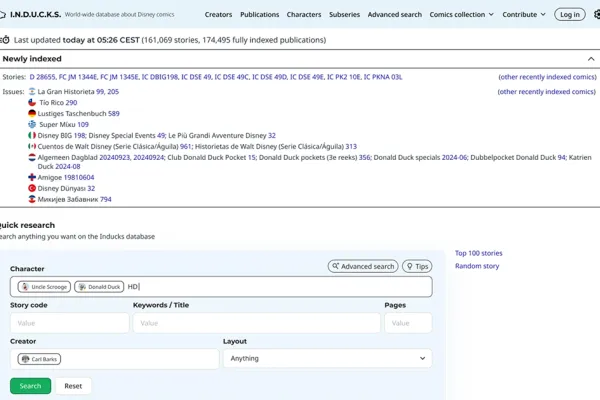This screenshot has width=600, height=400.
Task: Open story code D 28655 link
Action: (x=42, y=77)
